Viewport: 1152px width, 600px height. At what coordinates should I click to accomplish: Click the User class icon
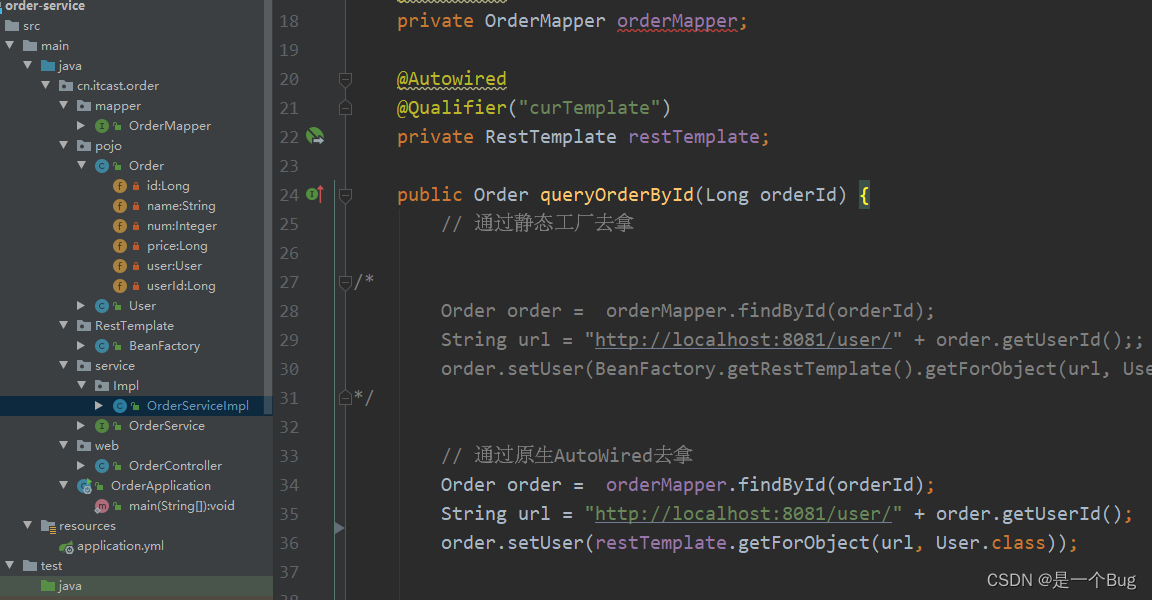[102, 306]
